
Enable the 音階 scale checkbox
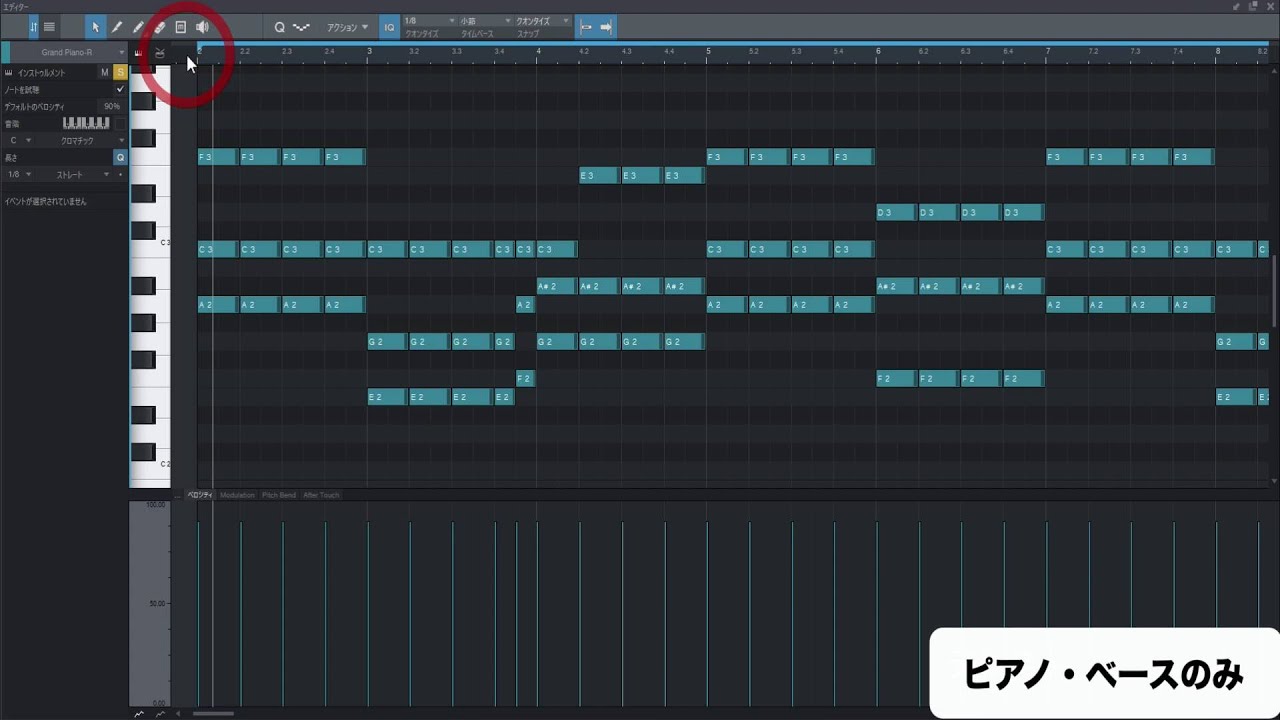coord(121,124)
